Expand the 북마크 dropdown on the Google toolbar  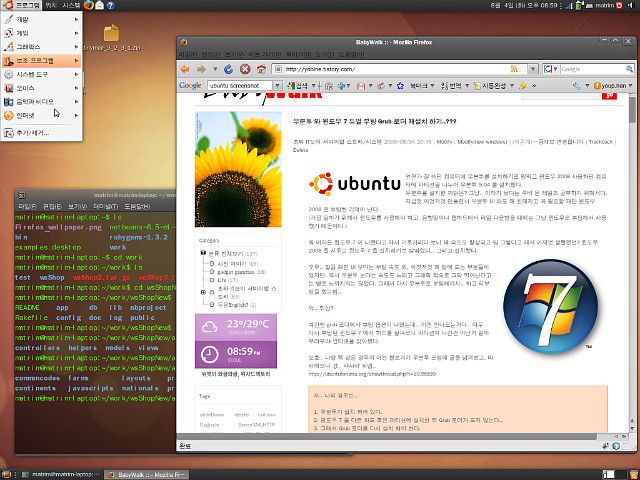tap(432, 86)
